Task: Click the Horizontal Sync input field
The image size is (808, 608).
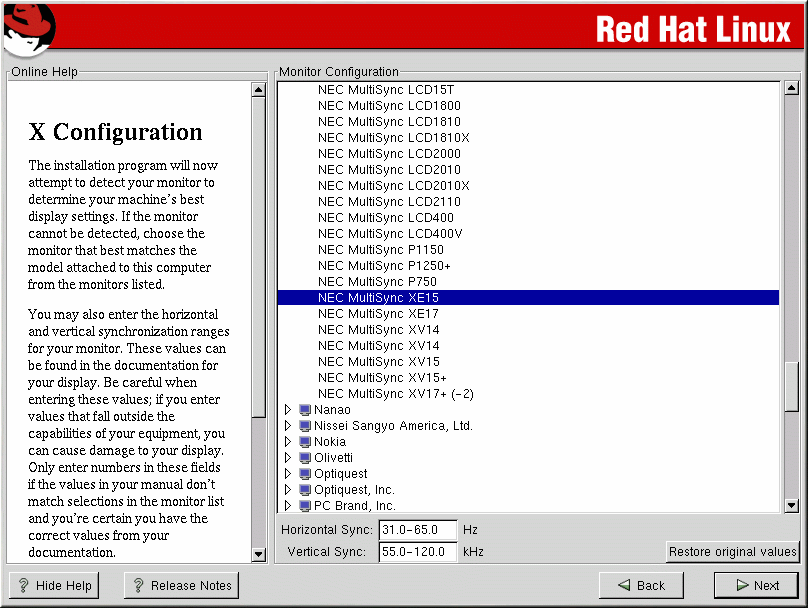Action: (x=417, y=530)
